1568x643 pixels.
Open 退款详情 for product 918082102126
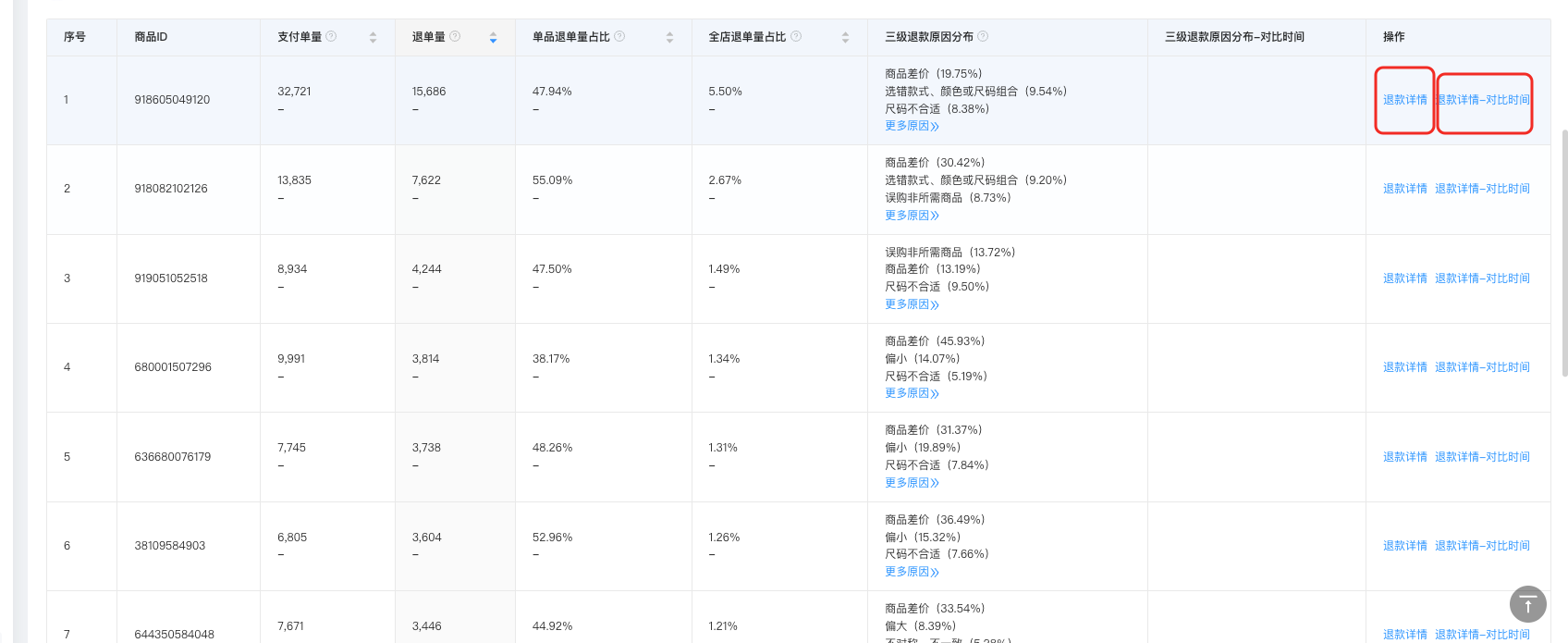pyautogui.click(x=1405, y=189)
